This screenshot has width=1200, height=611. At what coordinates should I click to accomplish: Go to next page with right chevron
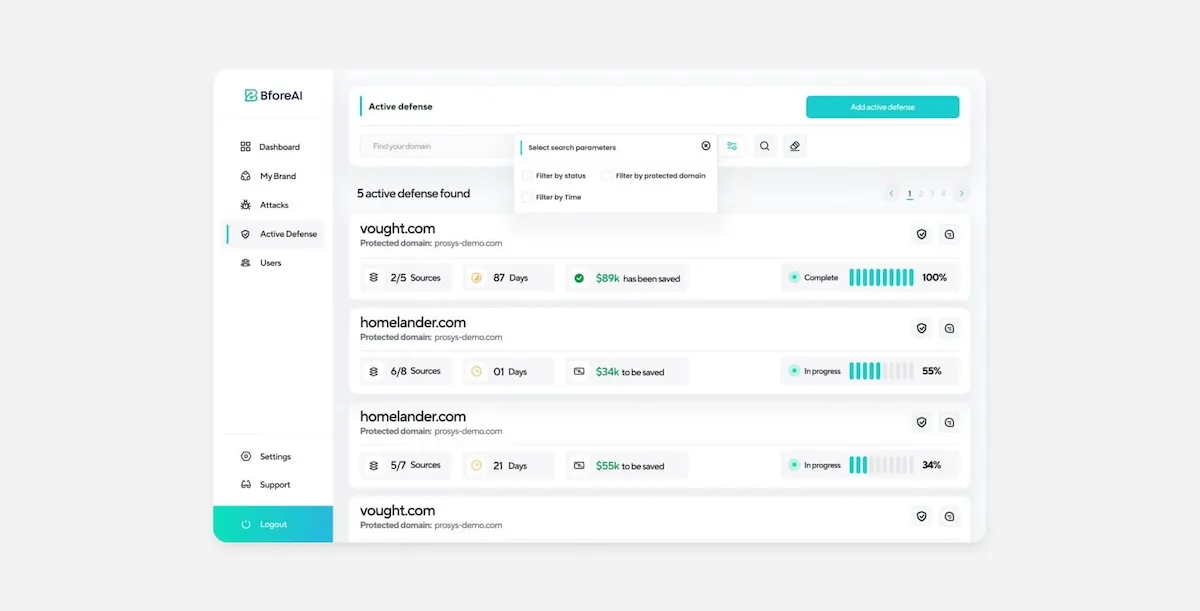coord(962,193)
